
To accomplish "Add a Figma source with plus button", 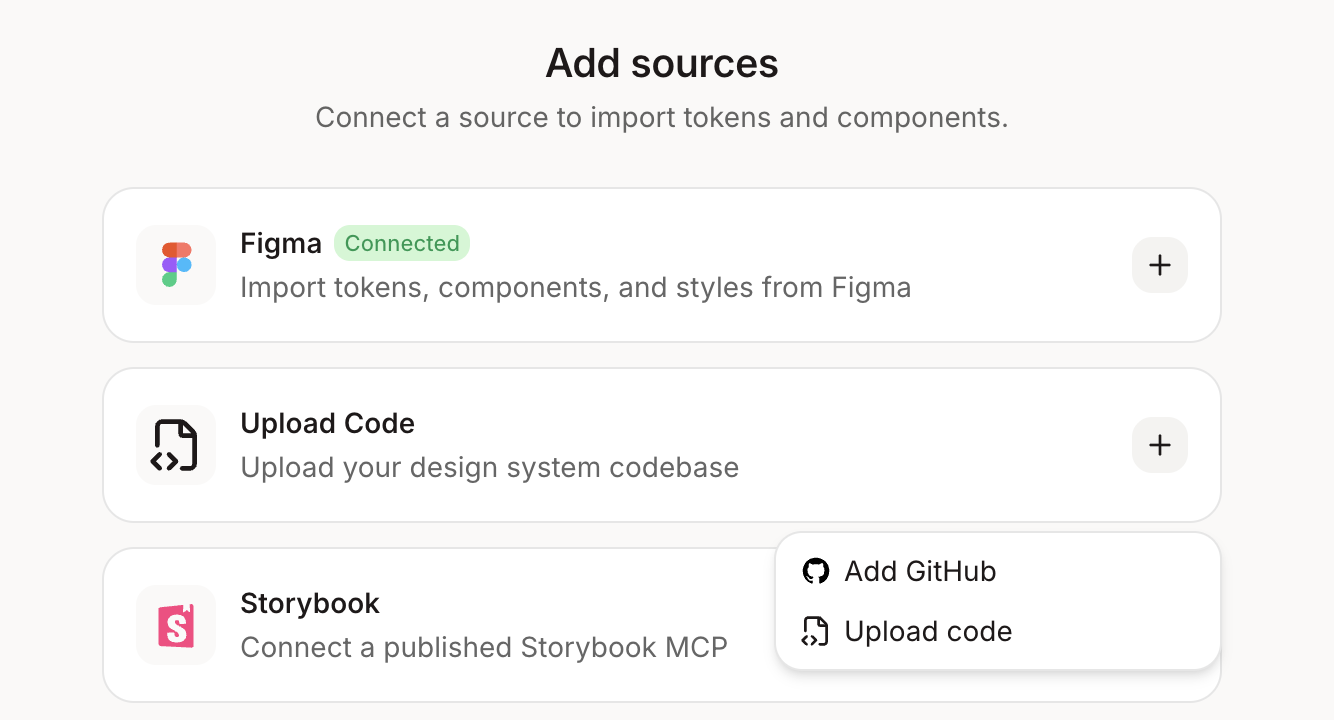I will tap(1160, 265).
